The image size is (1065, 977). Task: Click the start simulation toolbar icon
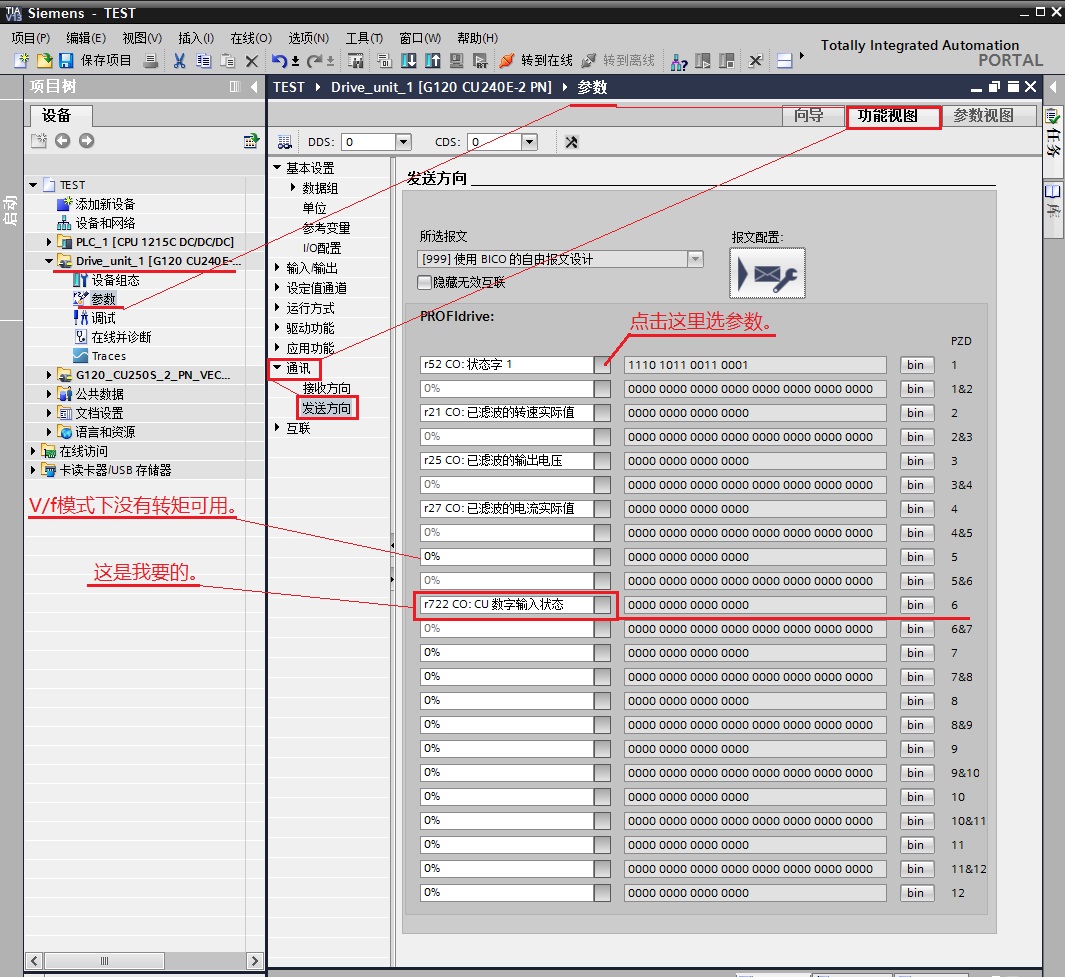pyautogui.click(x=456, y=61)
